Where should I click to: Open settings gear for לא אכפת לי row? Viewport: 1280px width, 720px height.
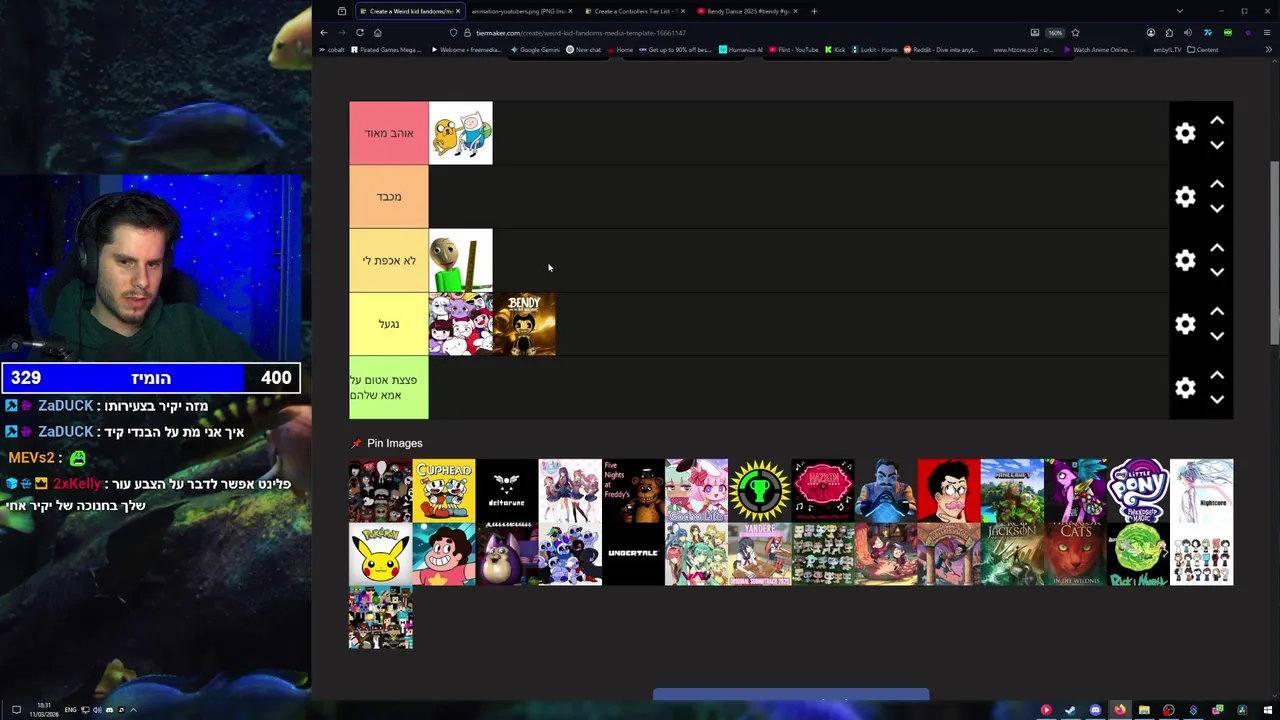1185,261
